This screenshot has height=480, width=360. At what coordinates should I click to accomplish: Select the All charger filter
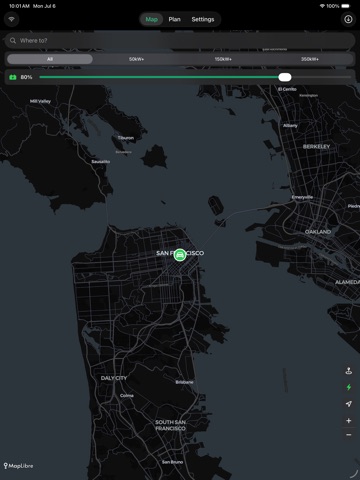pyautogui.click(x=50, y=59)
